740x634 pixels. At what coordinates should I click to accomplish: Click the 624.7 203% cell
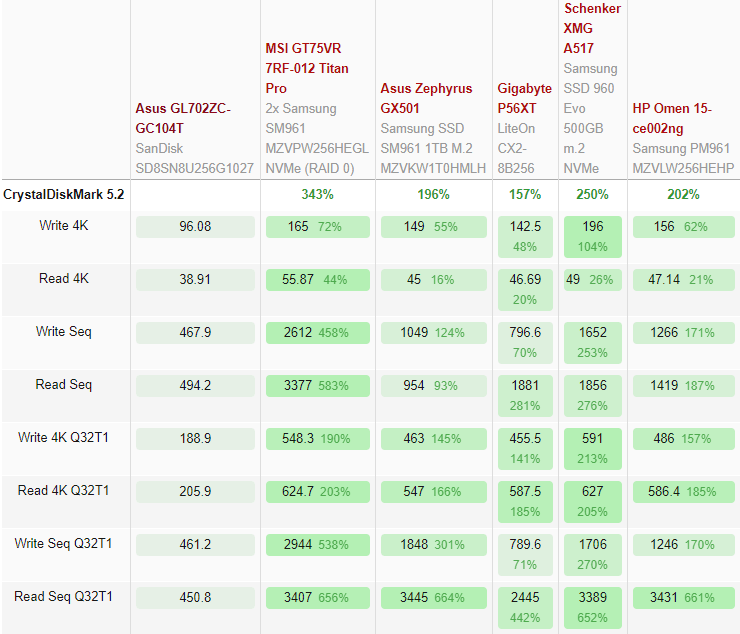pos(318,491)
